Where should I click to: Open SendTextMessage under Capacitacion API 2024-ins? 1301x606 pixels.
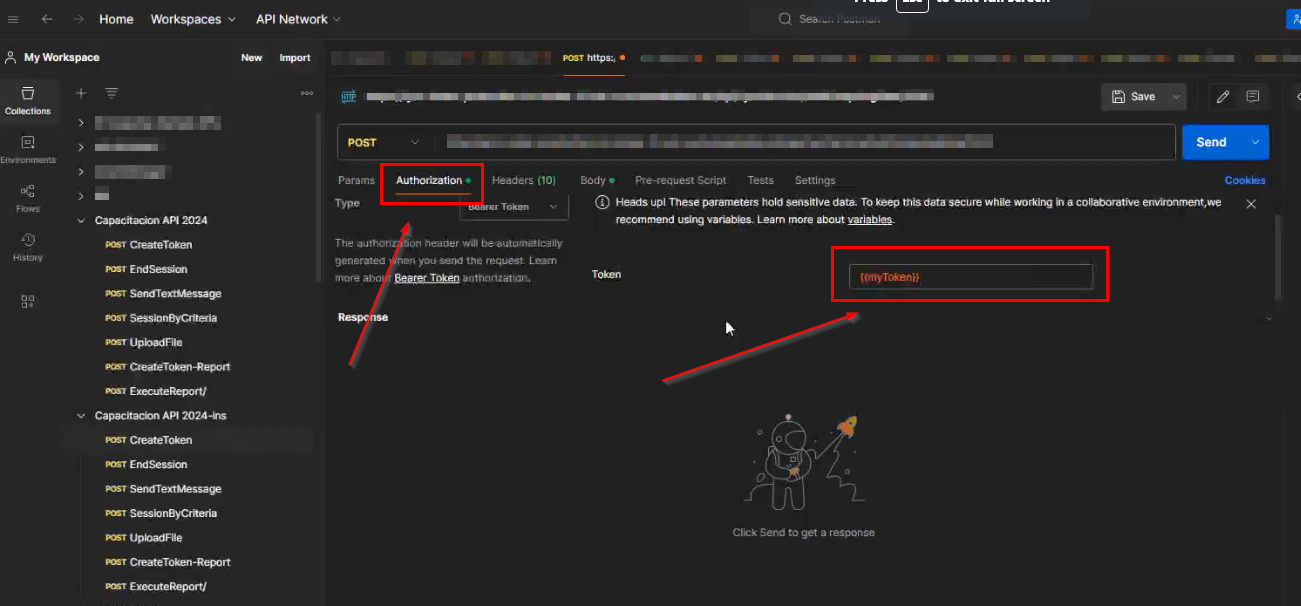[x=175, y=489]
